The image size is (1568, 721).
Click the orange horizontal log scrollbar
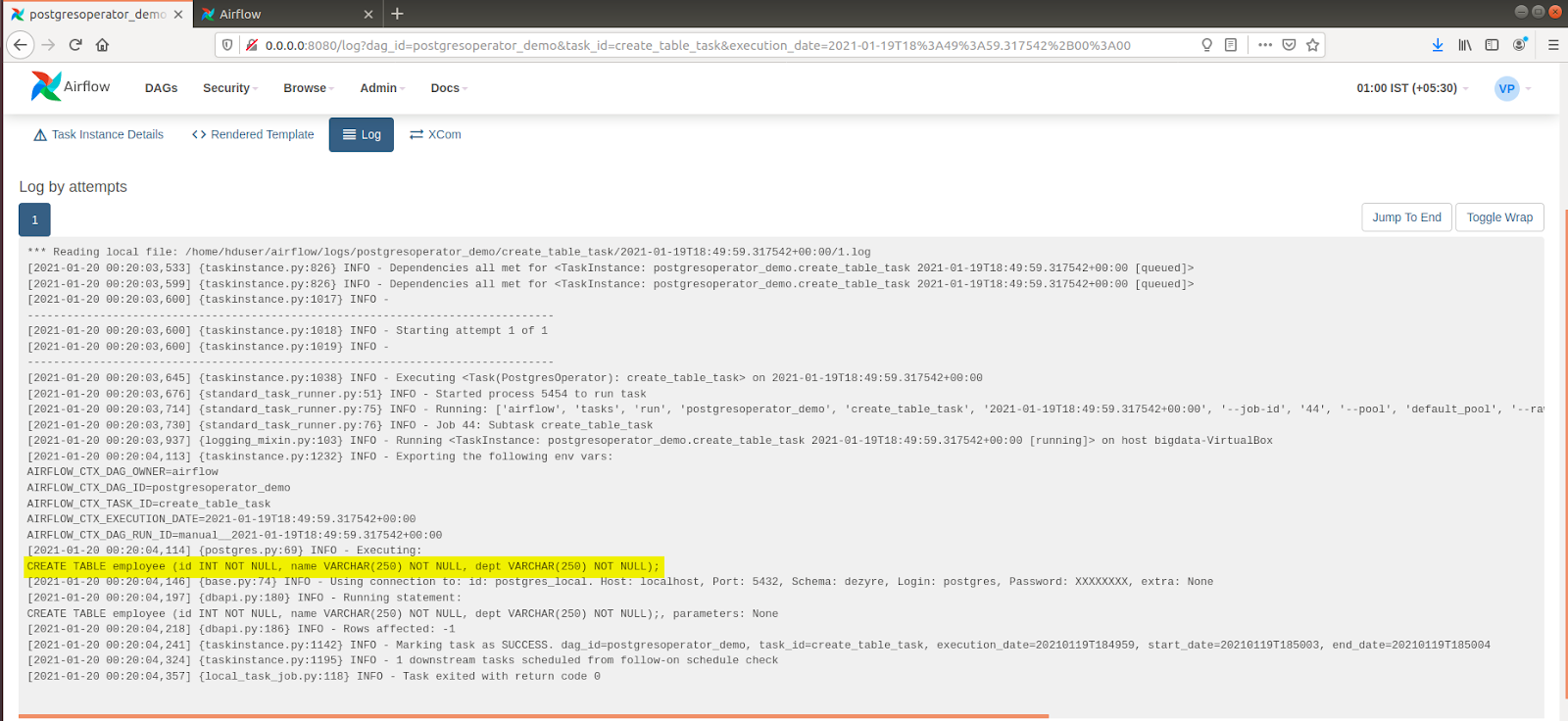(533, 716)
